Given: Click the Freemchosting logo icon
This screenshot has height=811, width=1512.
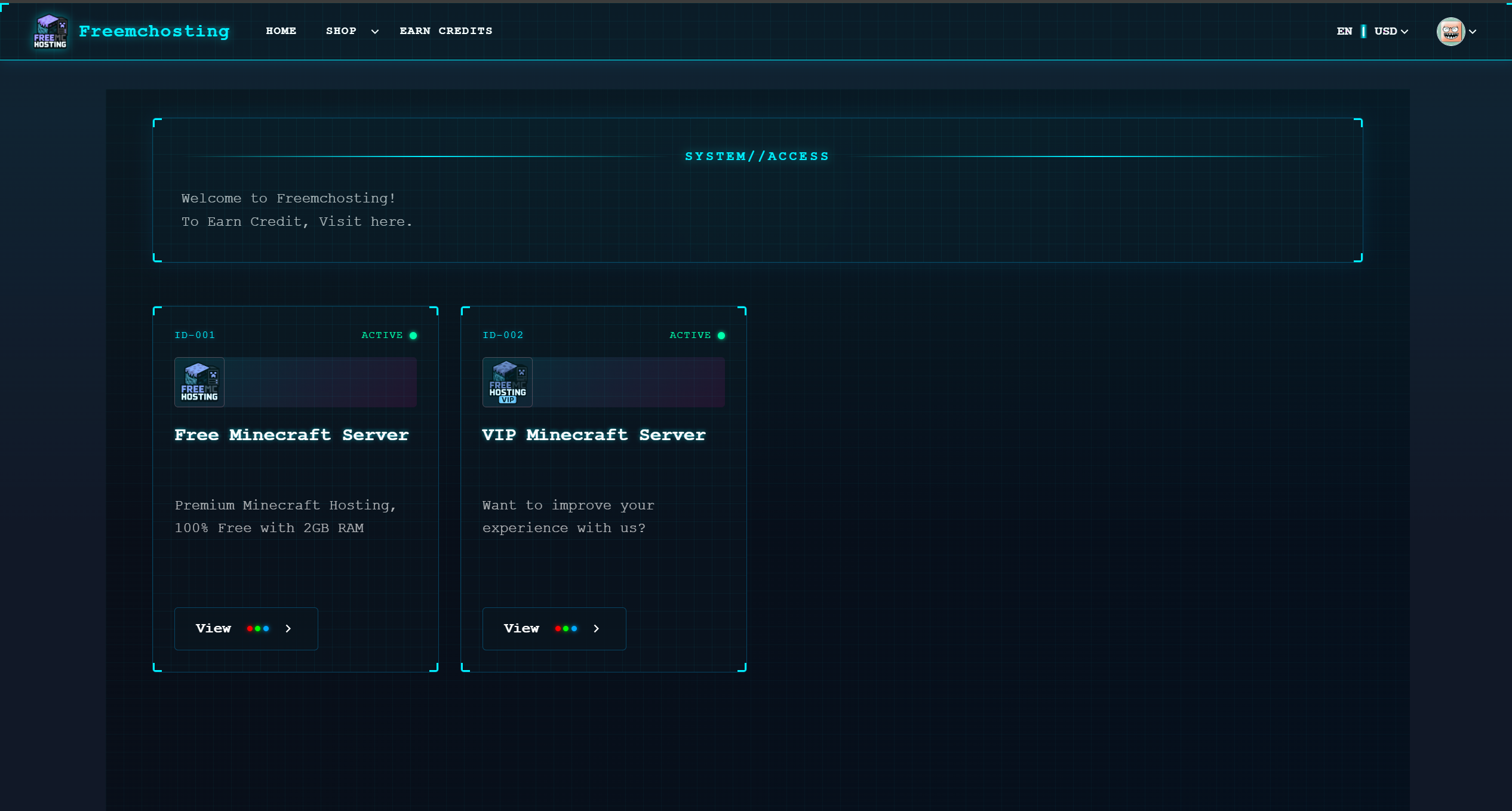Looking at the screenshot, I should pos(50,31).
